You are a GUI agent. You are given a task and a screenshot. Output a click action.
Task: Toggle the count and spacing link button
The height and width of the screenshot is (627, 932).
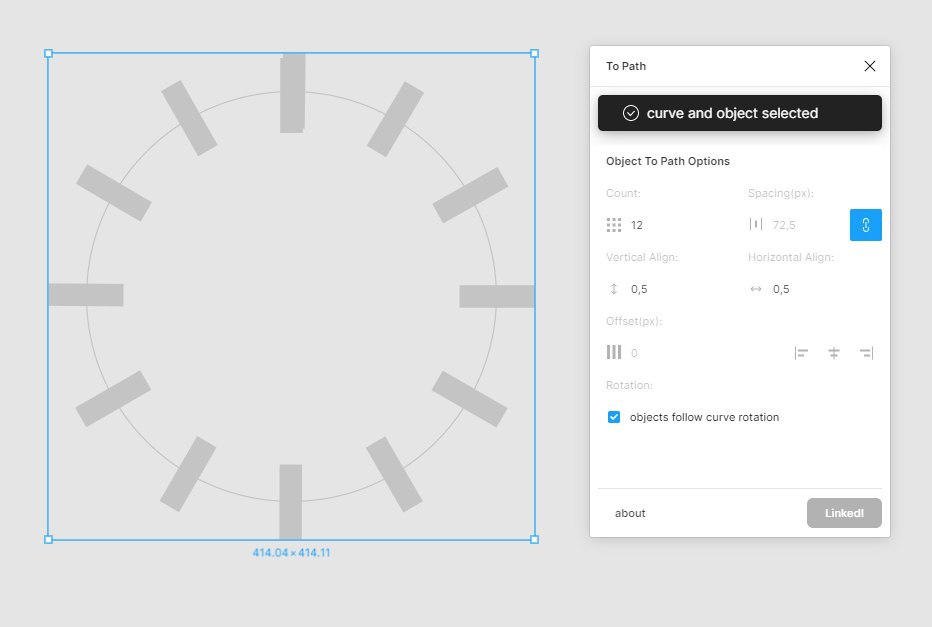point(865,225)
